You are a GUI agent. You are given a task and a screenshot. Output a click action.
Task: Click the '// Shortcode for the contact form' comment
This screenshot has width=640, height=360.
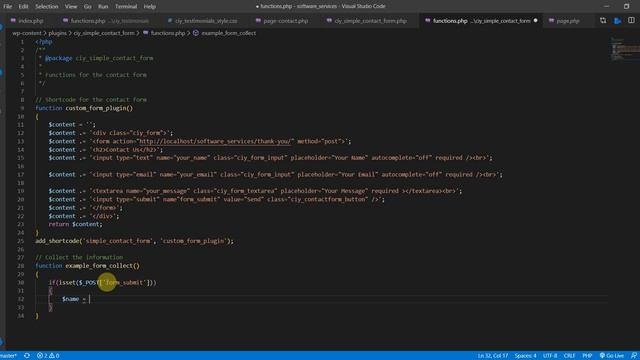(91, 100)
